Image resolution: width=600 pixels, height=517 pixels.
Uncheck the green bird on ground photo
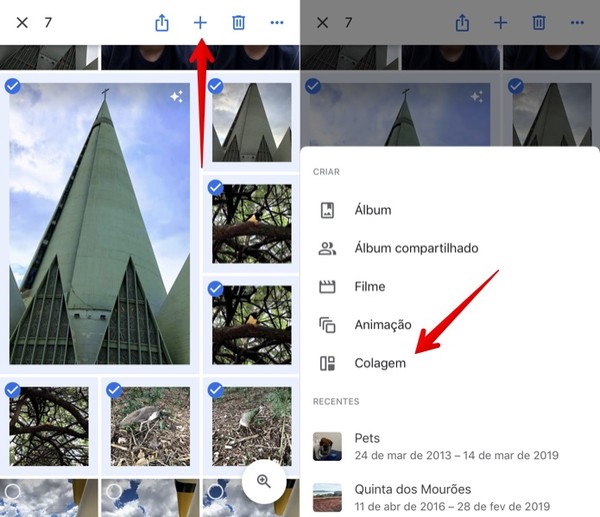tap(215, 390)
